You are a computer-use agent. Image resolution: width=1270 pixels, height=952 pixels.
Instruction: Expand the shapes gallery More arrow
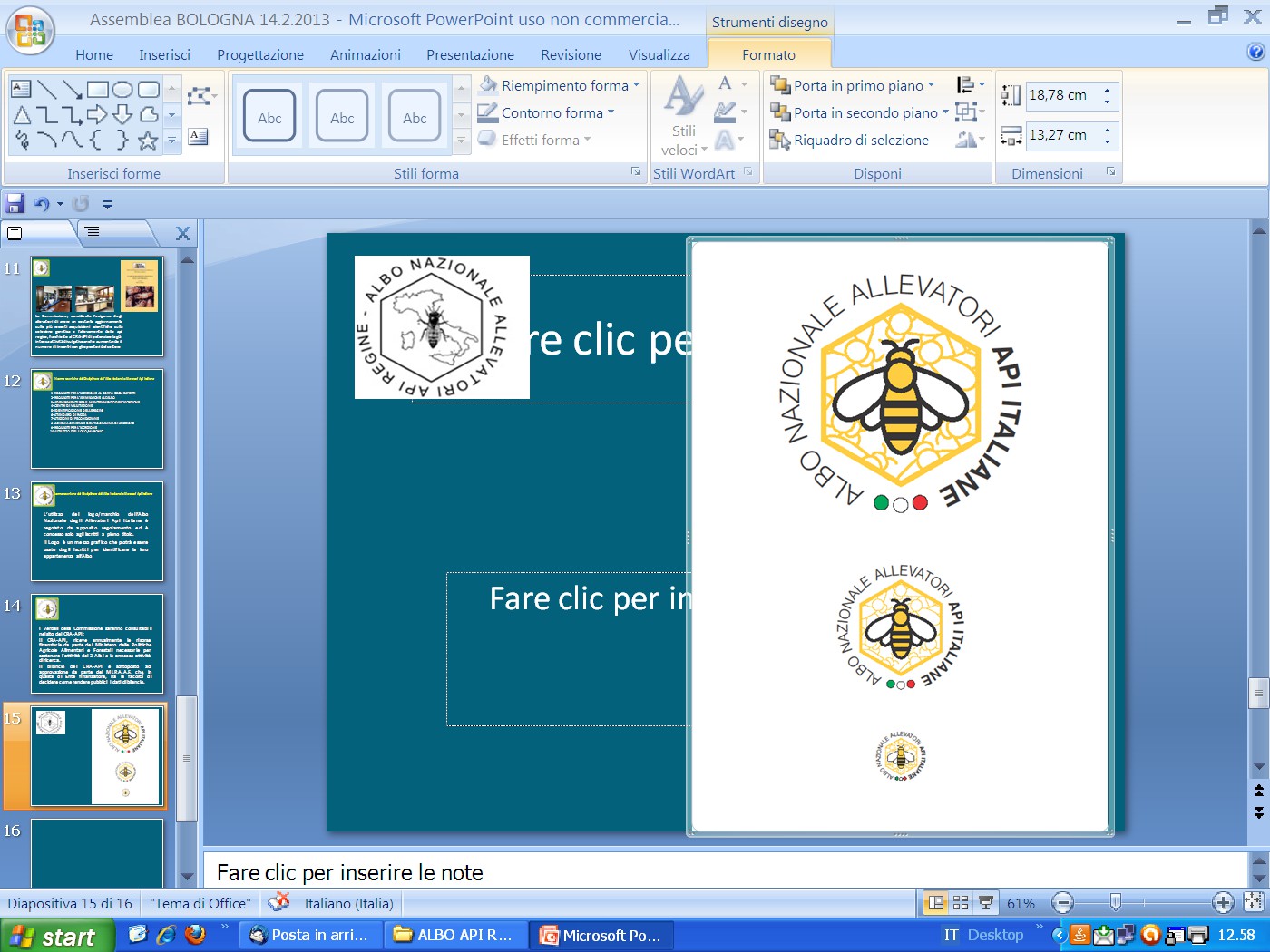click(x=171, y=141)
